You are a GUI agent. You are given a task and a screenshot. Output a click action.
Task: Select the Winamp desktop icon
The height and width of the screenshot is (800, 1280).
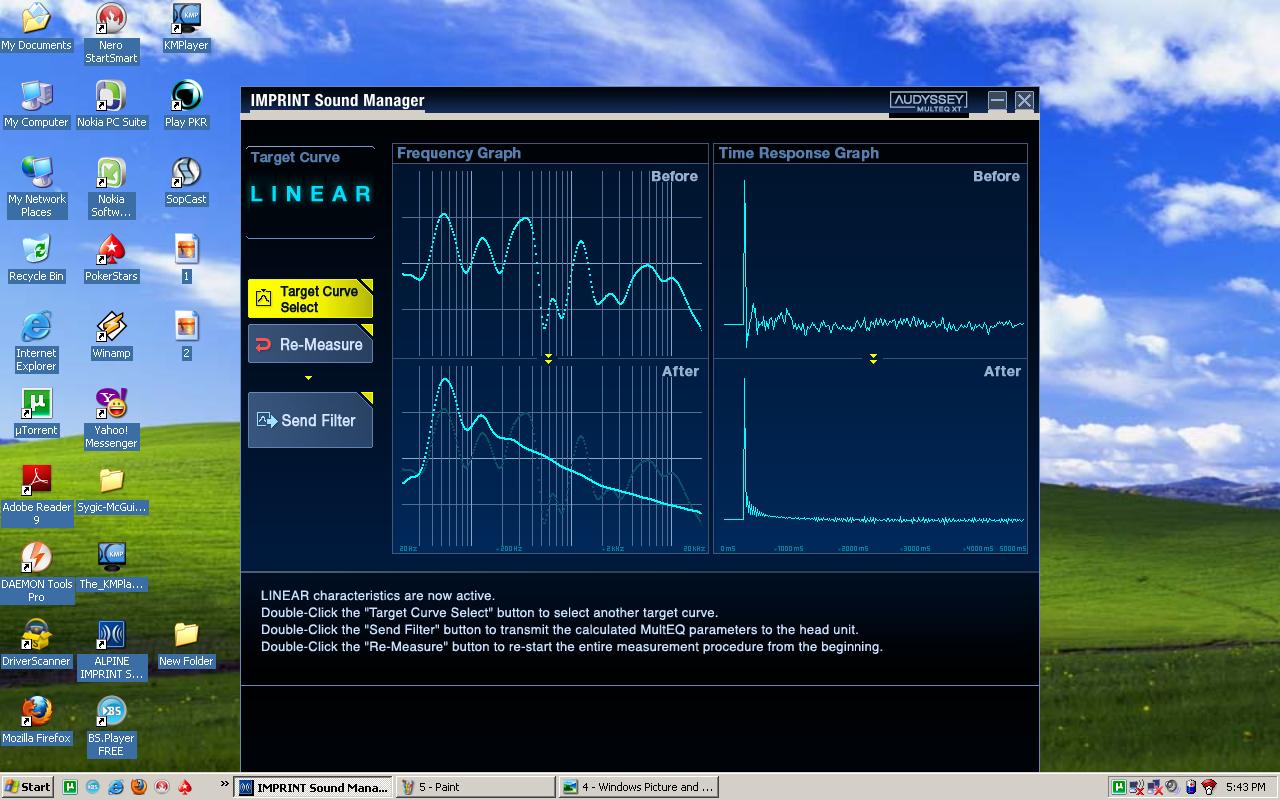[111, 328]
